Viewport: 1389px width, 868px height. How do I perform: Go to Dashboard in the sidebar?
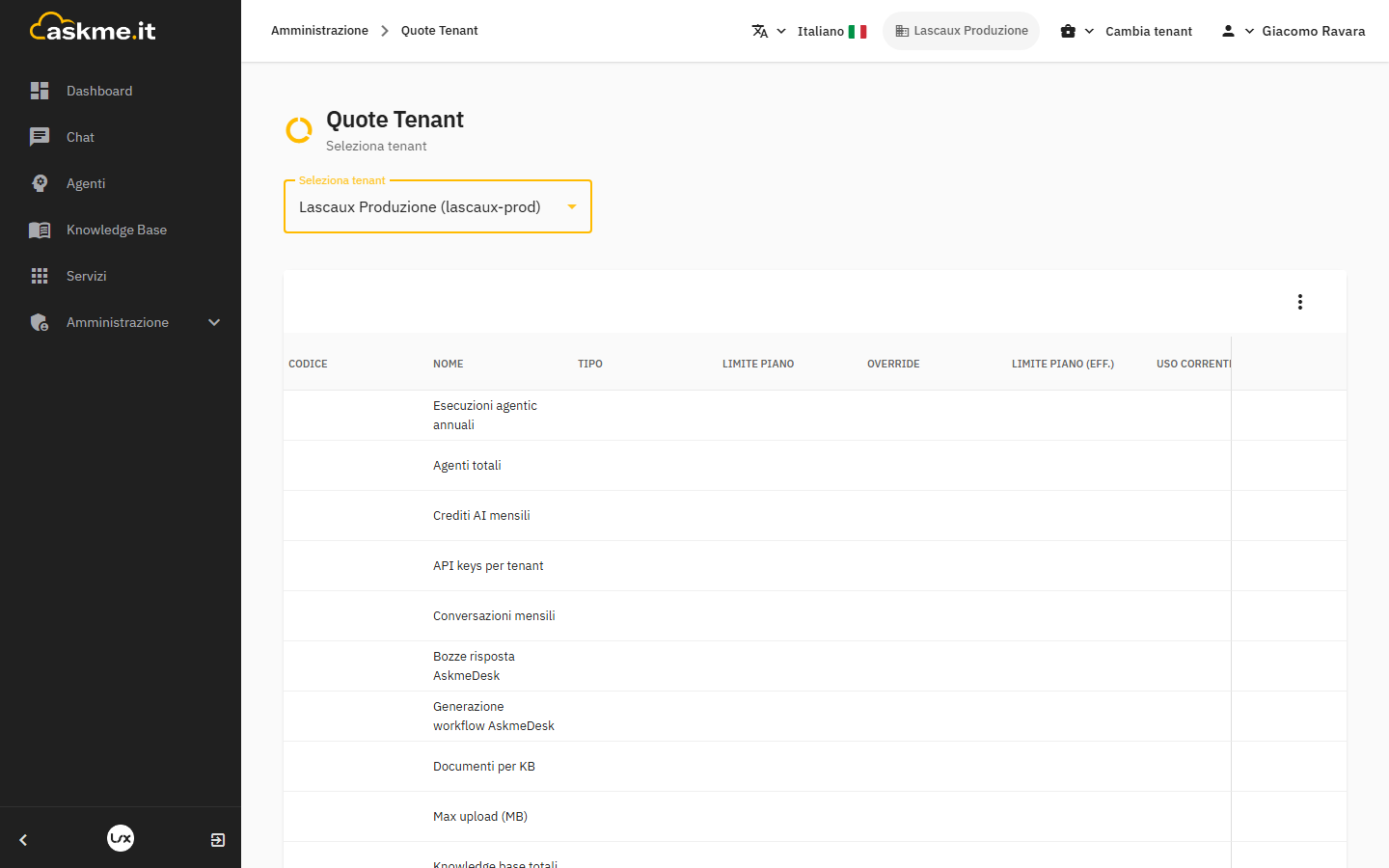click(x=121, y=91)
